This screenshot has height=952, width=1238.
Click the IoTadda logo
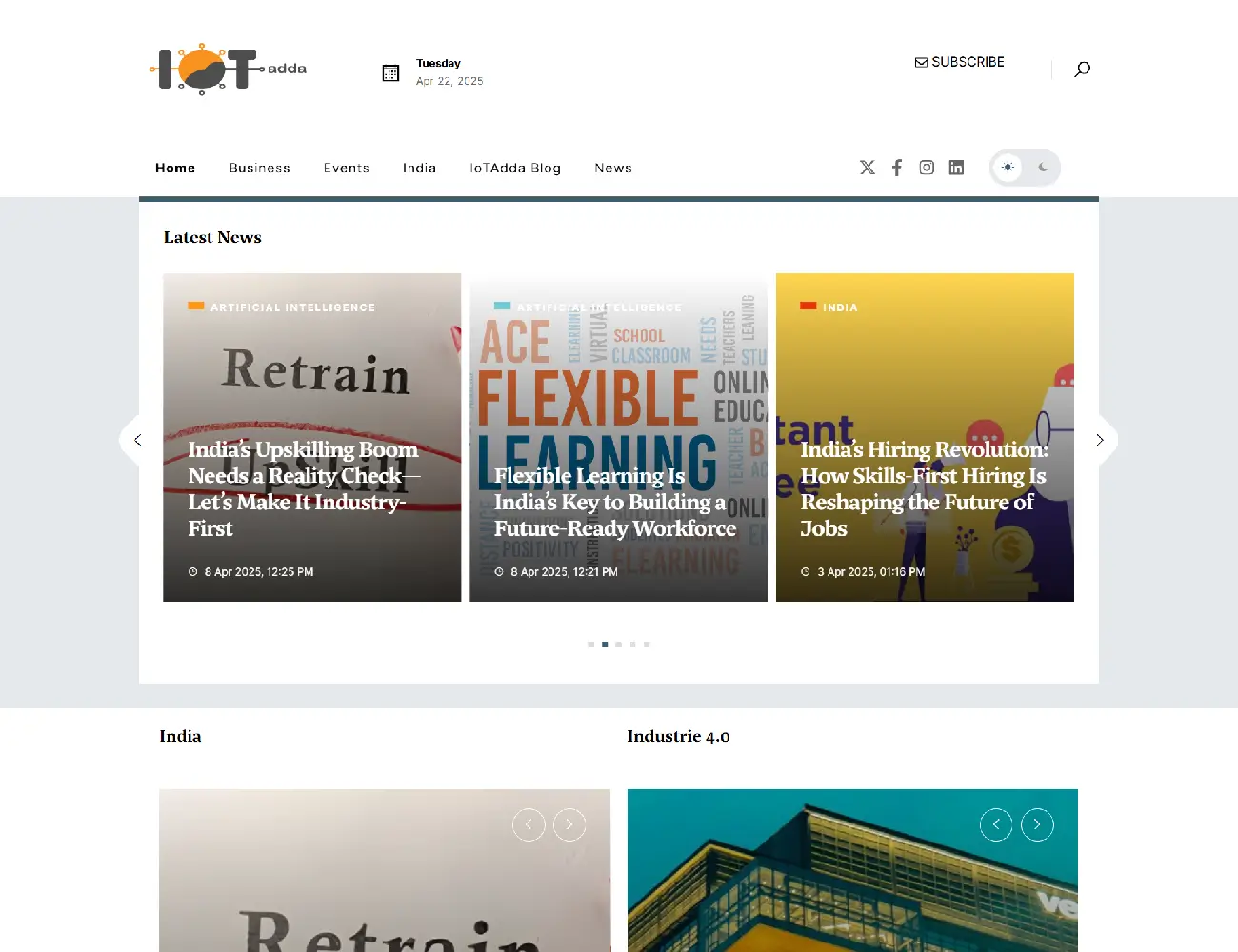[229, 69]
